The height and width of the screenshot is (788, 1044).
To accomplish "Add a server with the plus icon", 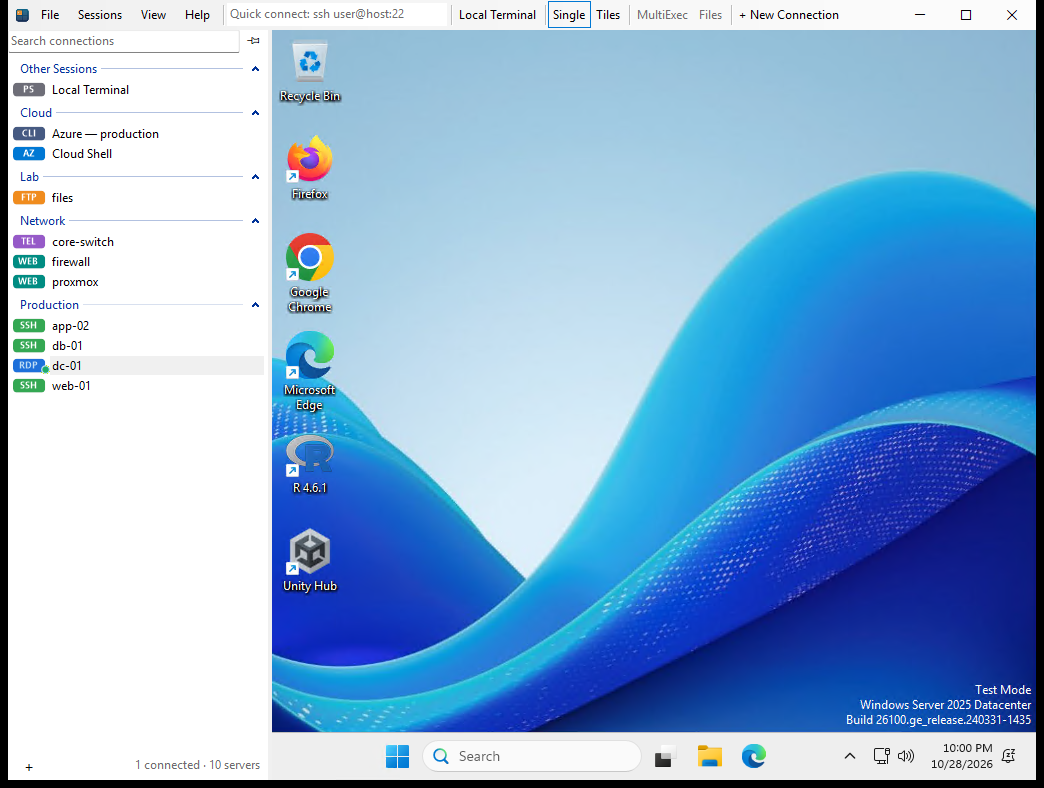I will point(29,767).
